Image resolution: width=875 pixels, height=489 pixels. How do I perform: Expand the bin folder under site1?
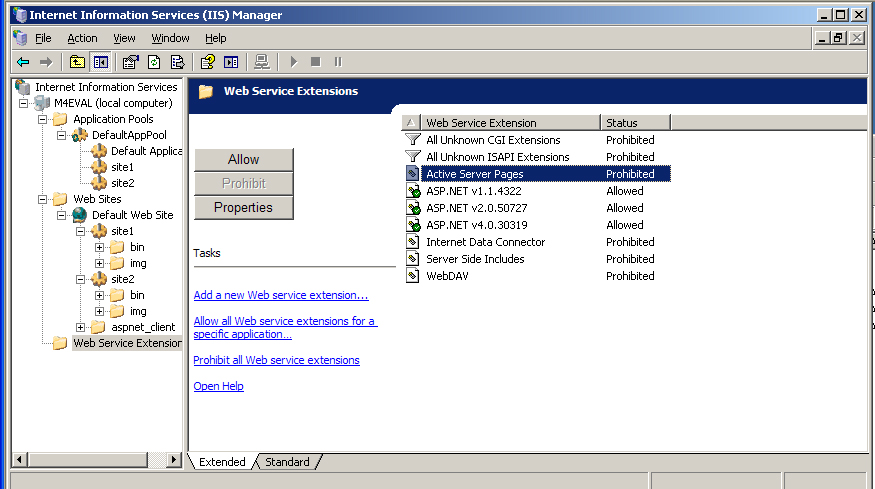pyautogui.click(x=100, y=247)
